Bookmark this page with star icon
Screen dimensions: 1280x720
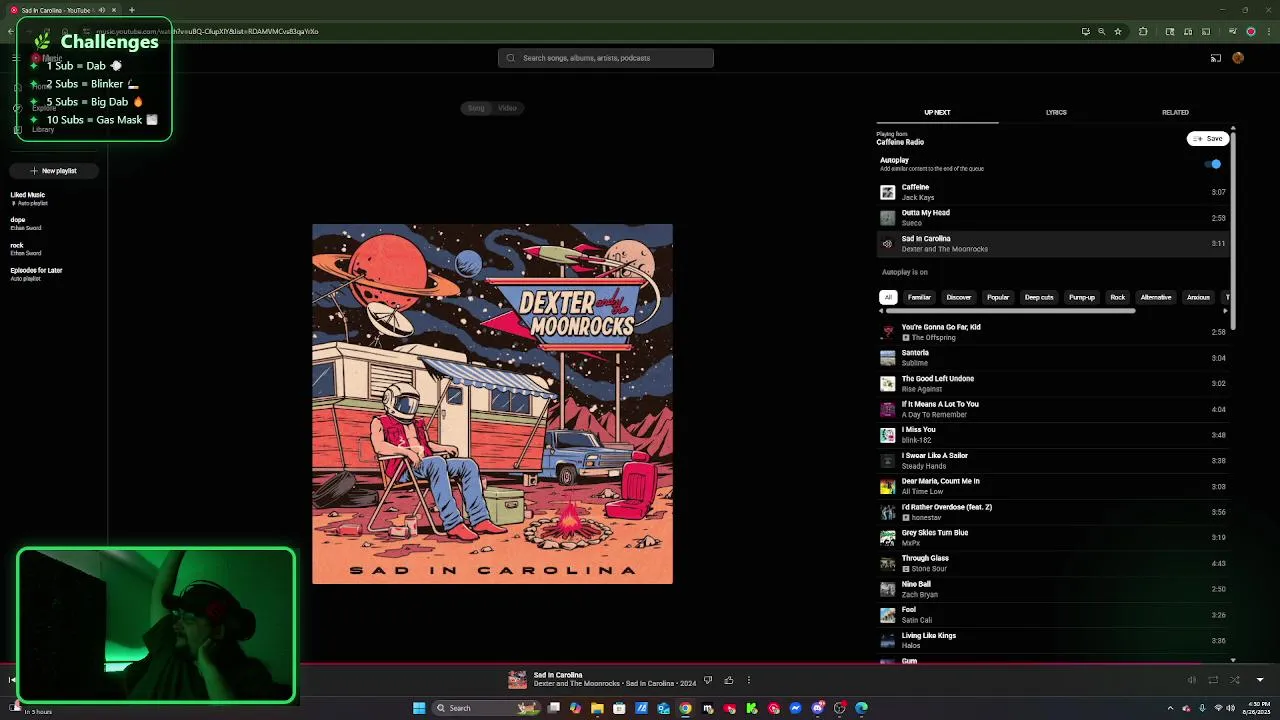tap(1118, 31)
